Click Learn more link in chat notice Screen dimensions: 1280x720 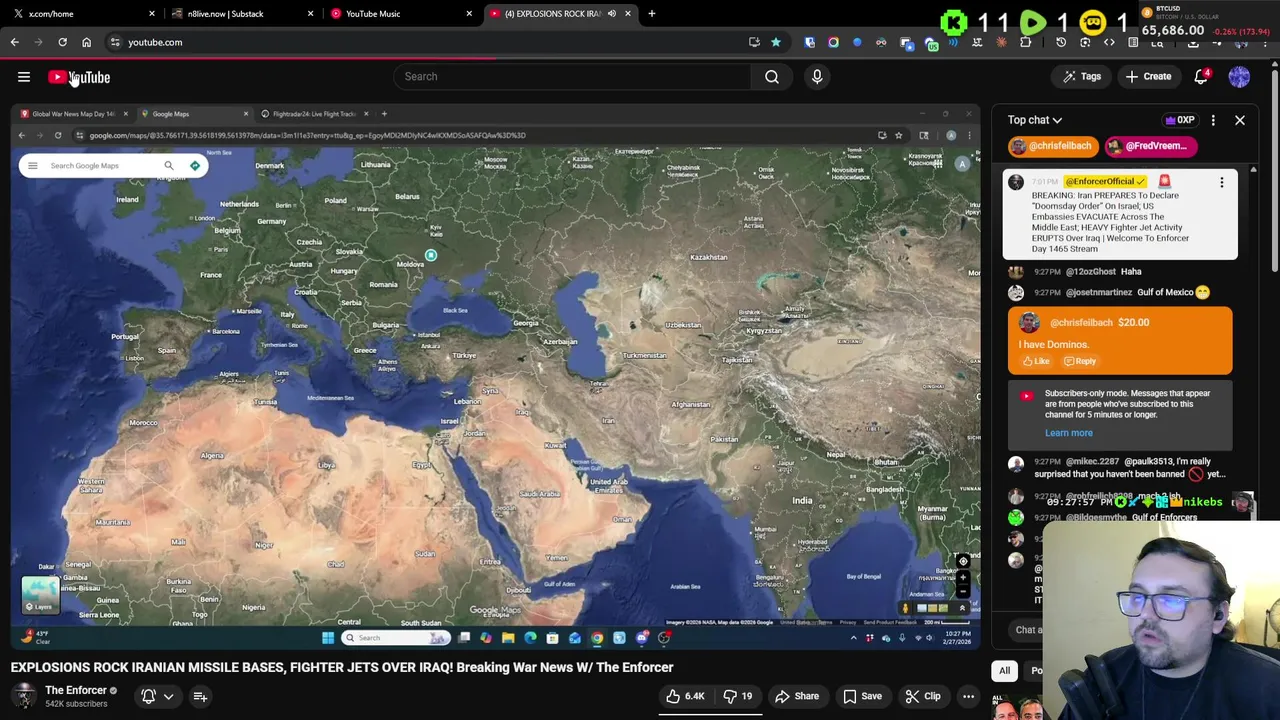(1068, 433)
